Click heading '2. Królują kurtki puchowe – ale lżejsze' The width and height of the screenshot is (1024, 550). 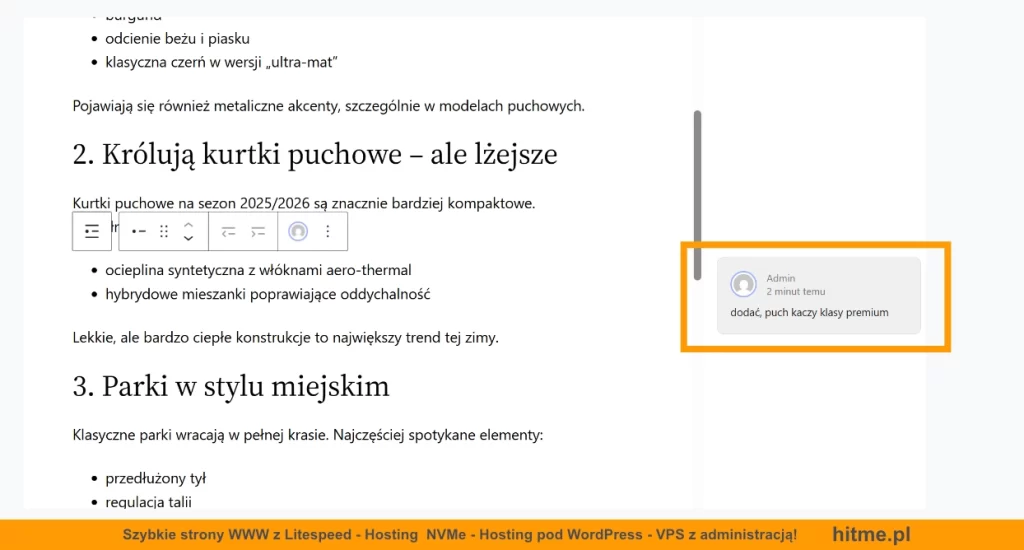click(x=315, y=155)
